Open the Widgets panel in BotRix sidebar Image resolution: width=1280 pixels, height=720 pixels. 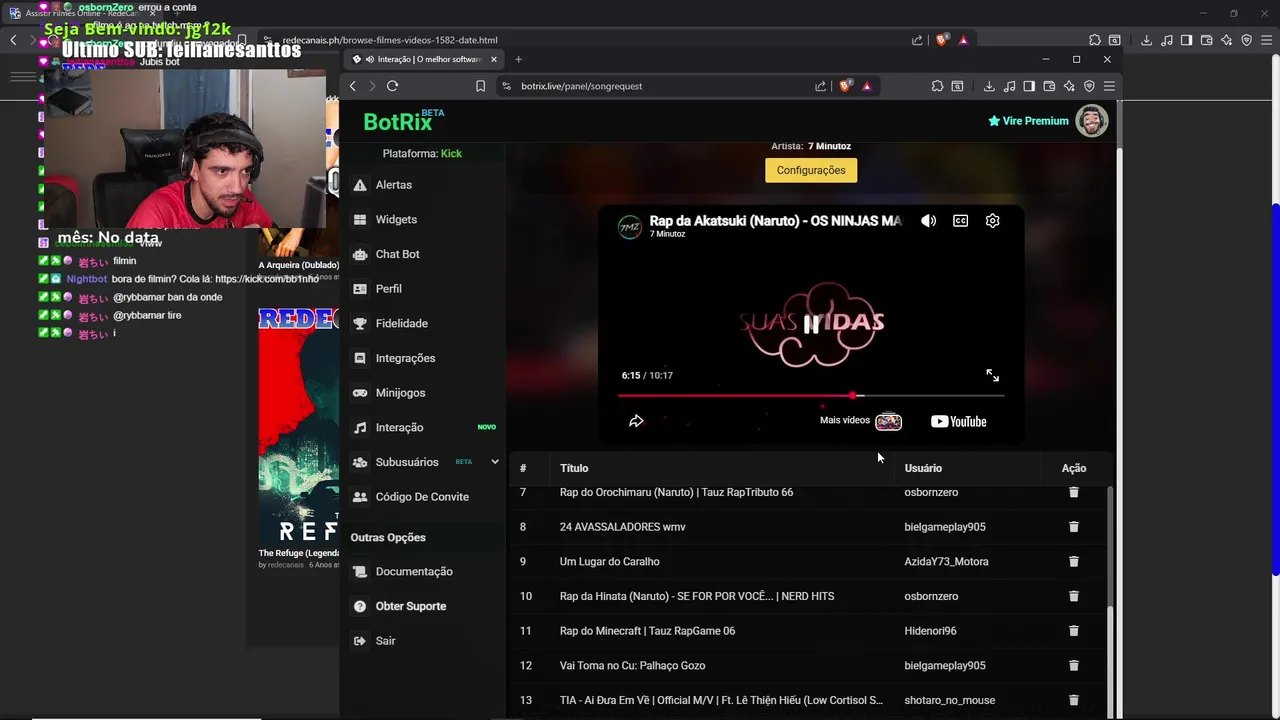click(396, 220)
